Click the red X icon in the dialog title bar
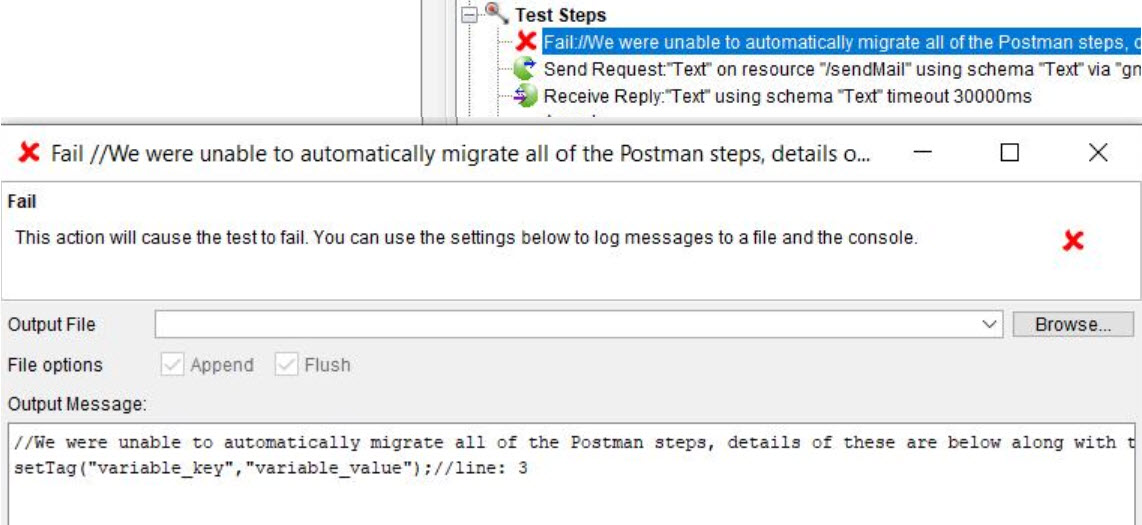Image resolution: width=1142 pixels, height=525 pixels. (30, 153)
